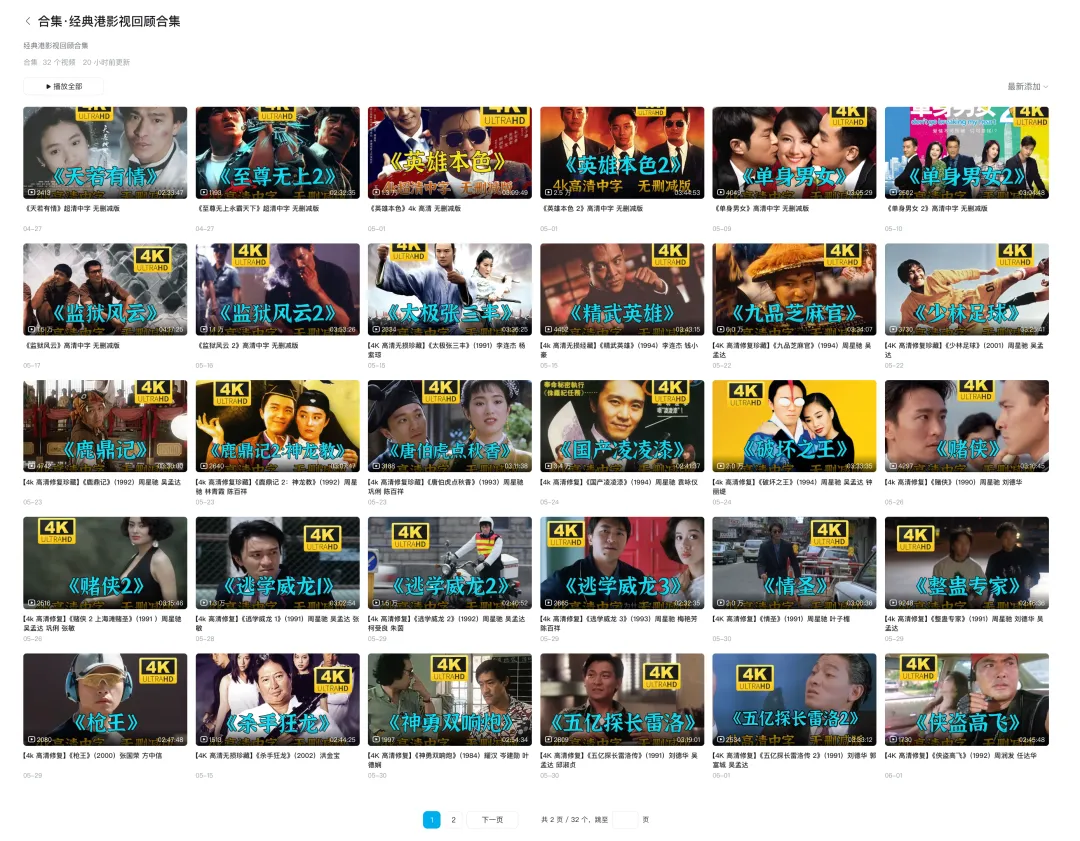
Task: Open the 《英雄本色》 video thumbnail
Action: coord(450,153)
